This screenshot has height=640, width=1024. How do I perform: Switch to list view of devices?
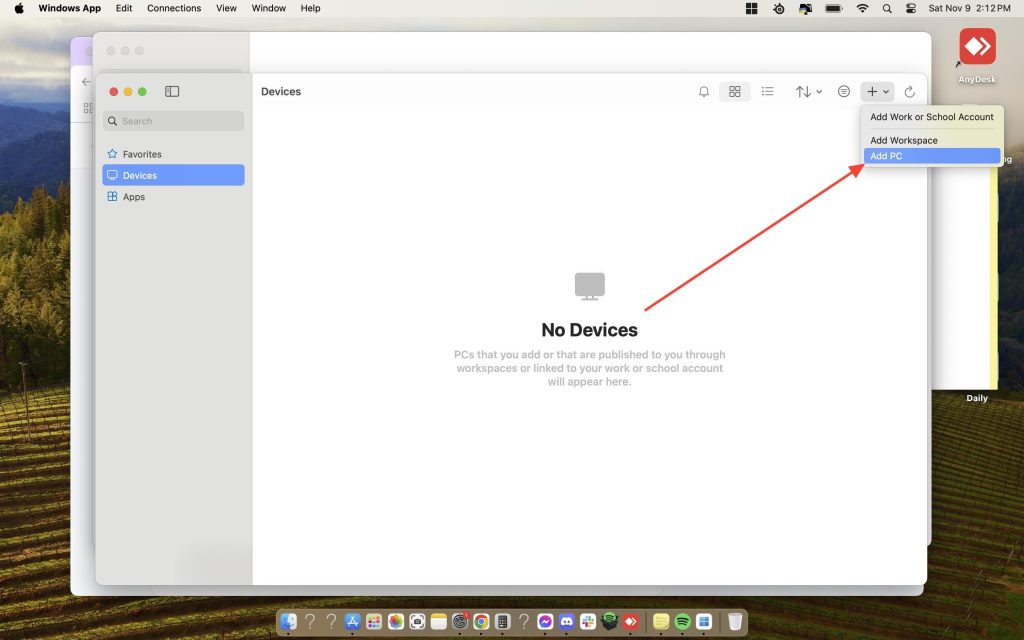767,91
